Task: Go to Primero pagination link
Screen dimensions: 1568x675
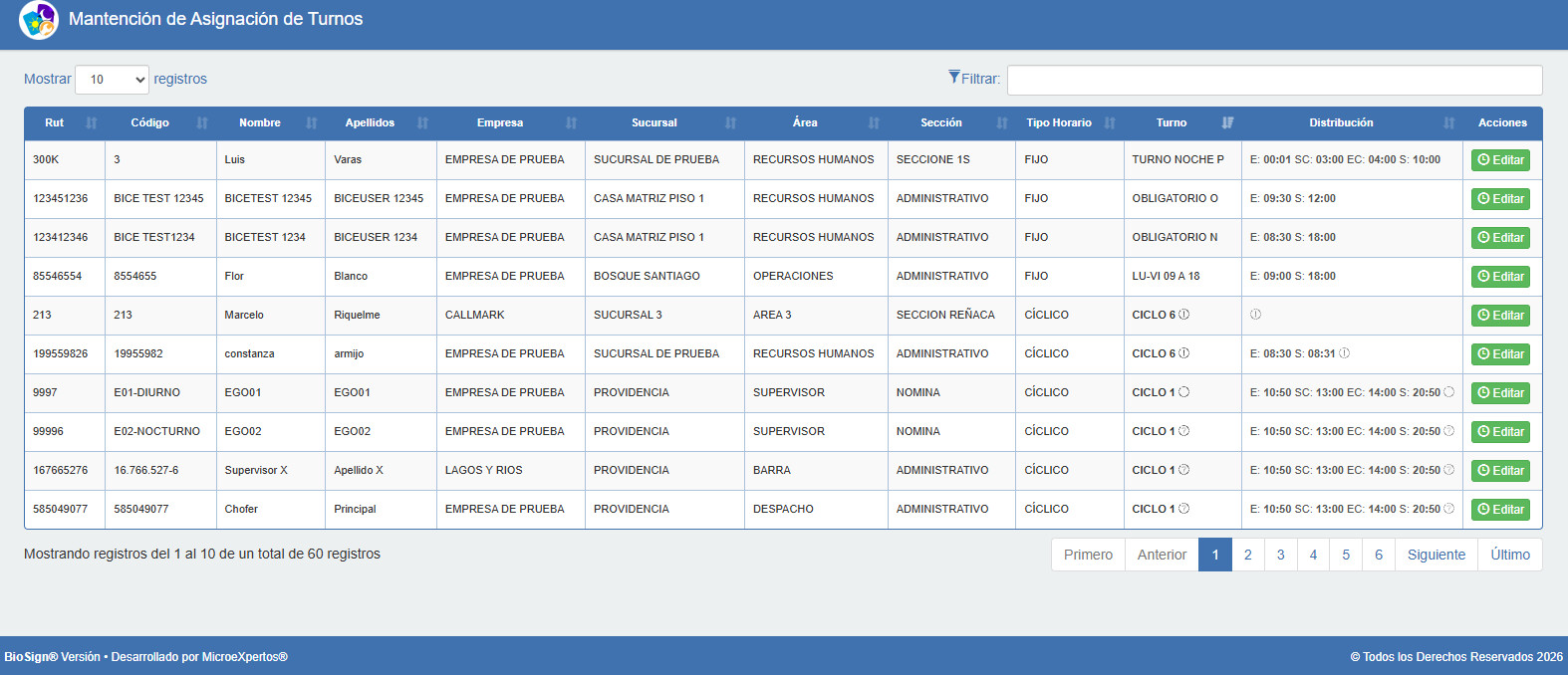Action: point(1088,555)
